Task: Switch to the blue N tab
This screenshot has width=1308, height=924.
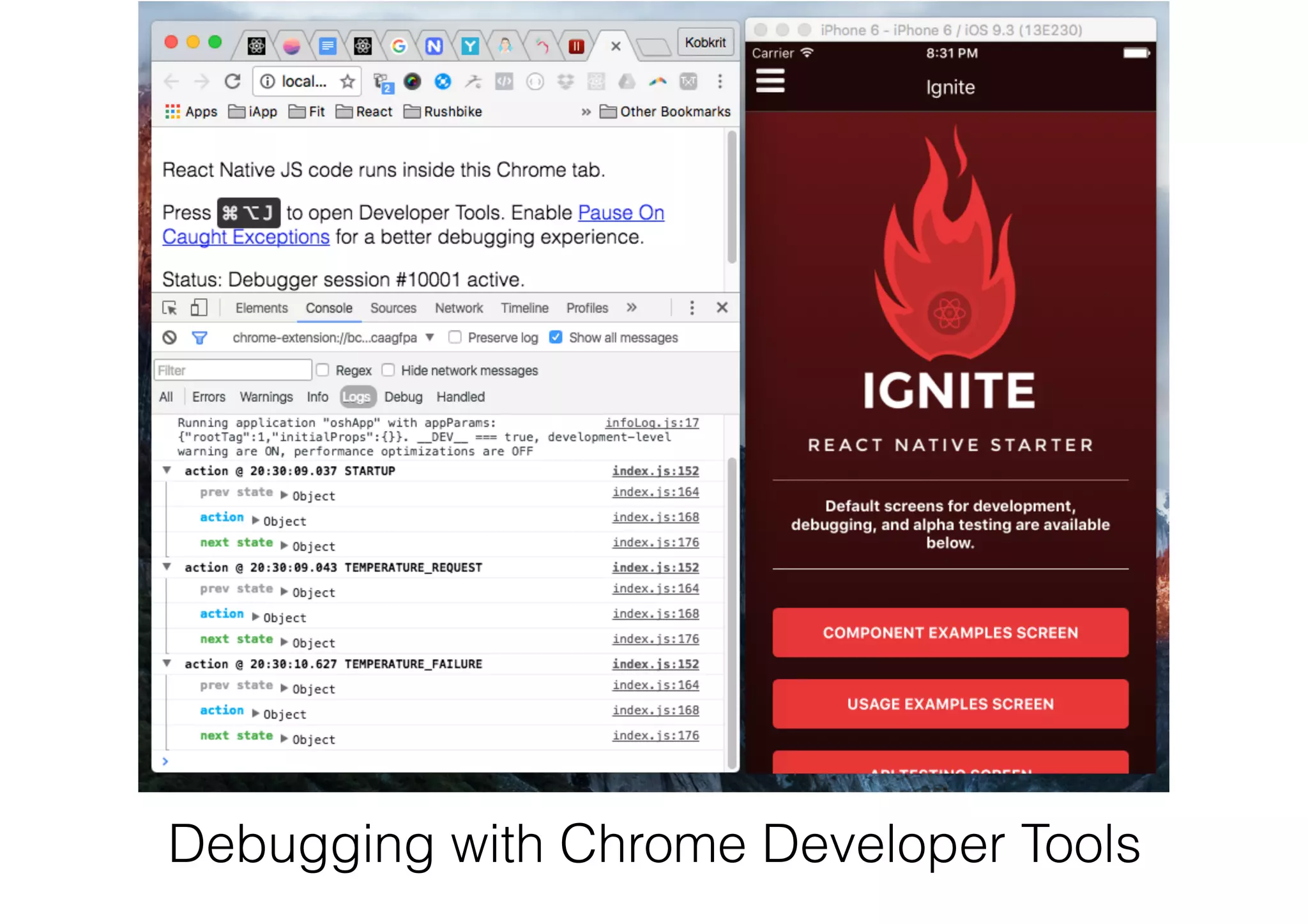Action: 434,46
